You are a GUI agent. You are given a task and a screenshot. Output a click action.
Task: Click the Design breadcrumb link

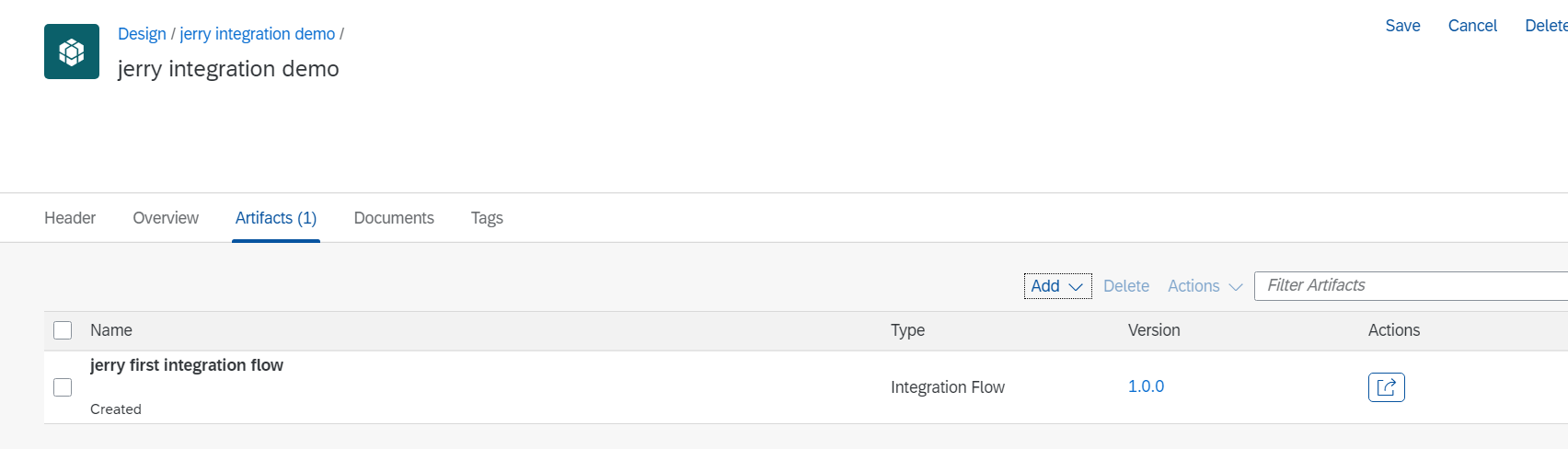pyautogui.click(x=142, y=34)
